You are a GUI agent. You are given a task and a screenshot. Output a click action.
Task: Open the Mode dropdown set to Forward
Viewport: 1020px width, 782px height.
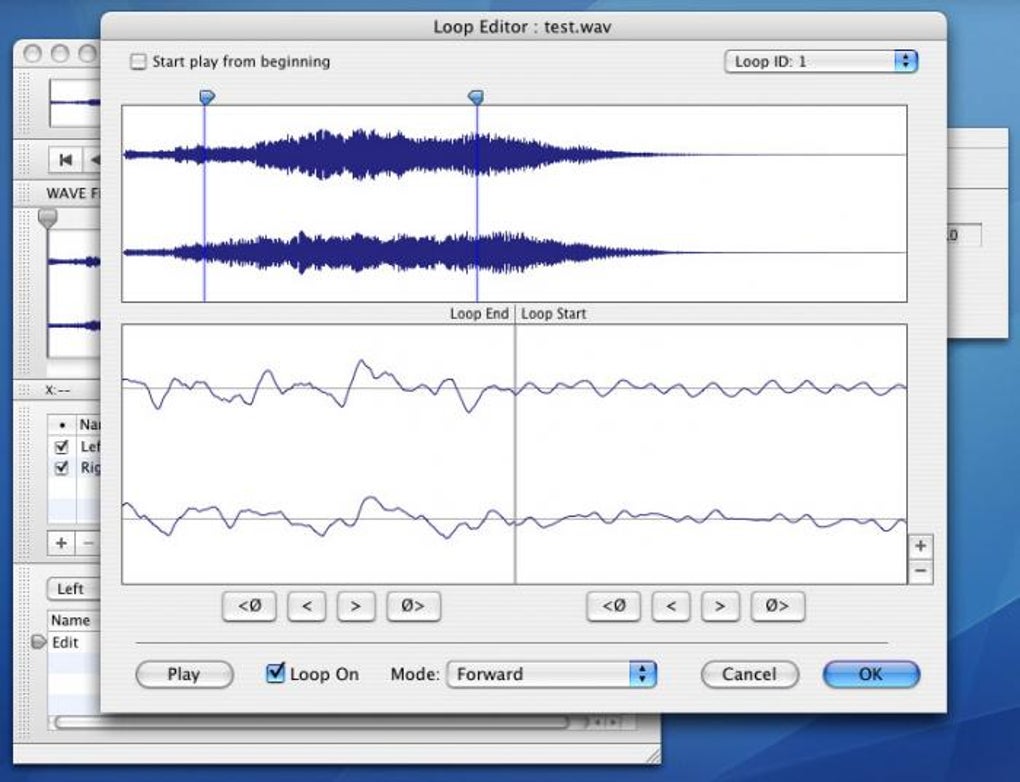[x=552, y=674]
